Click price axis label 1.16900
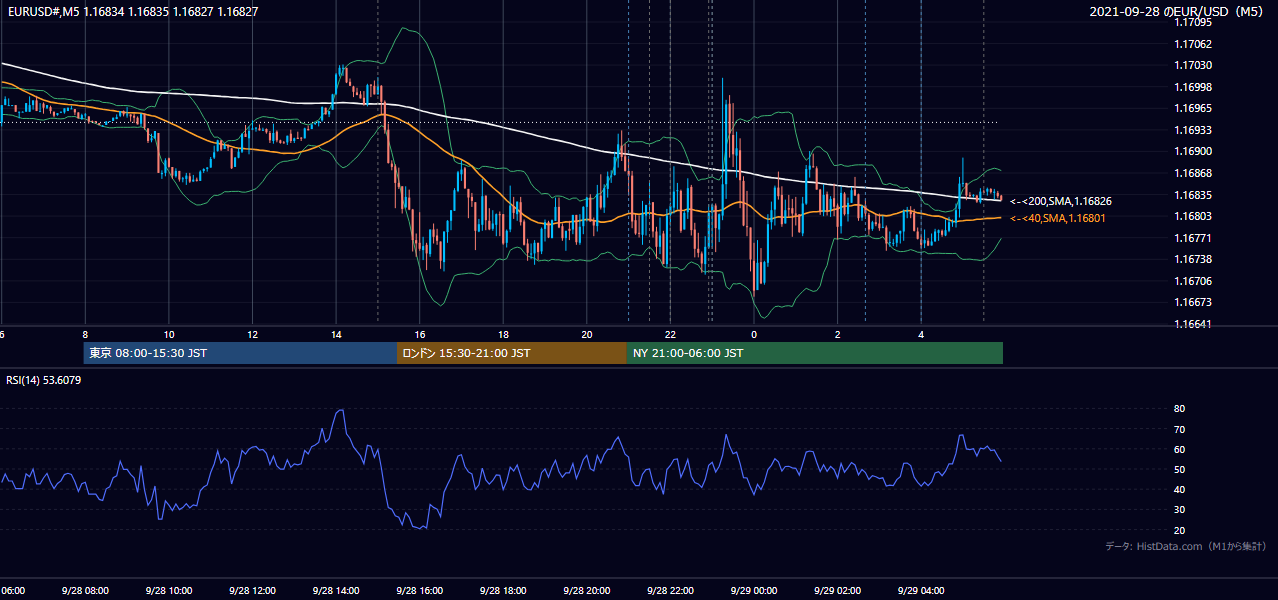 pyautogui.click(x=1193, y=151)
